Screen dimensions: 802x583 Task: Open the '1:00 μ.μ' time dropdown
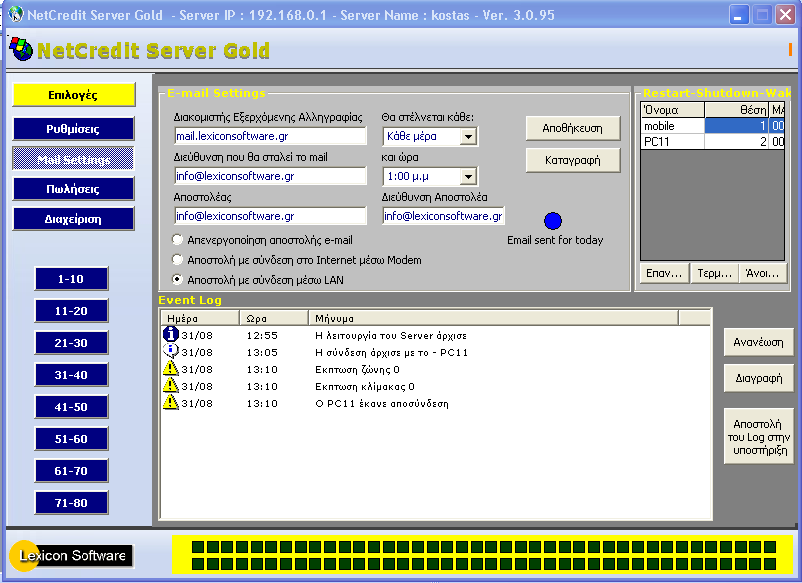click(x=468, y=177)
